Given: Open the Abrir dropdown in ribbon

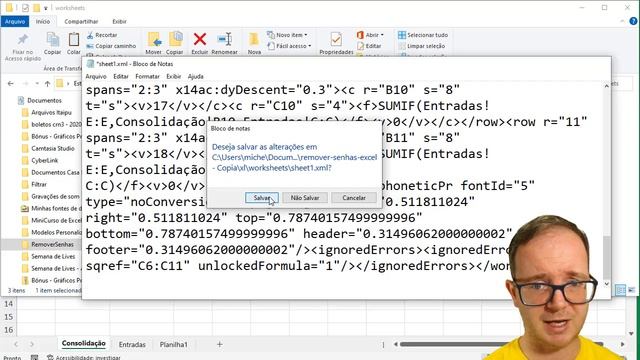Looking at the screenshot, I should (370, 35).
